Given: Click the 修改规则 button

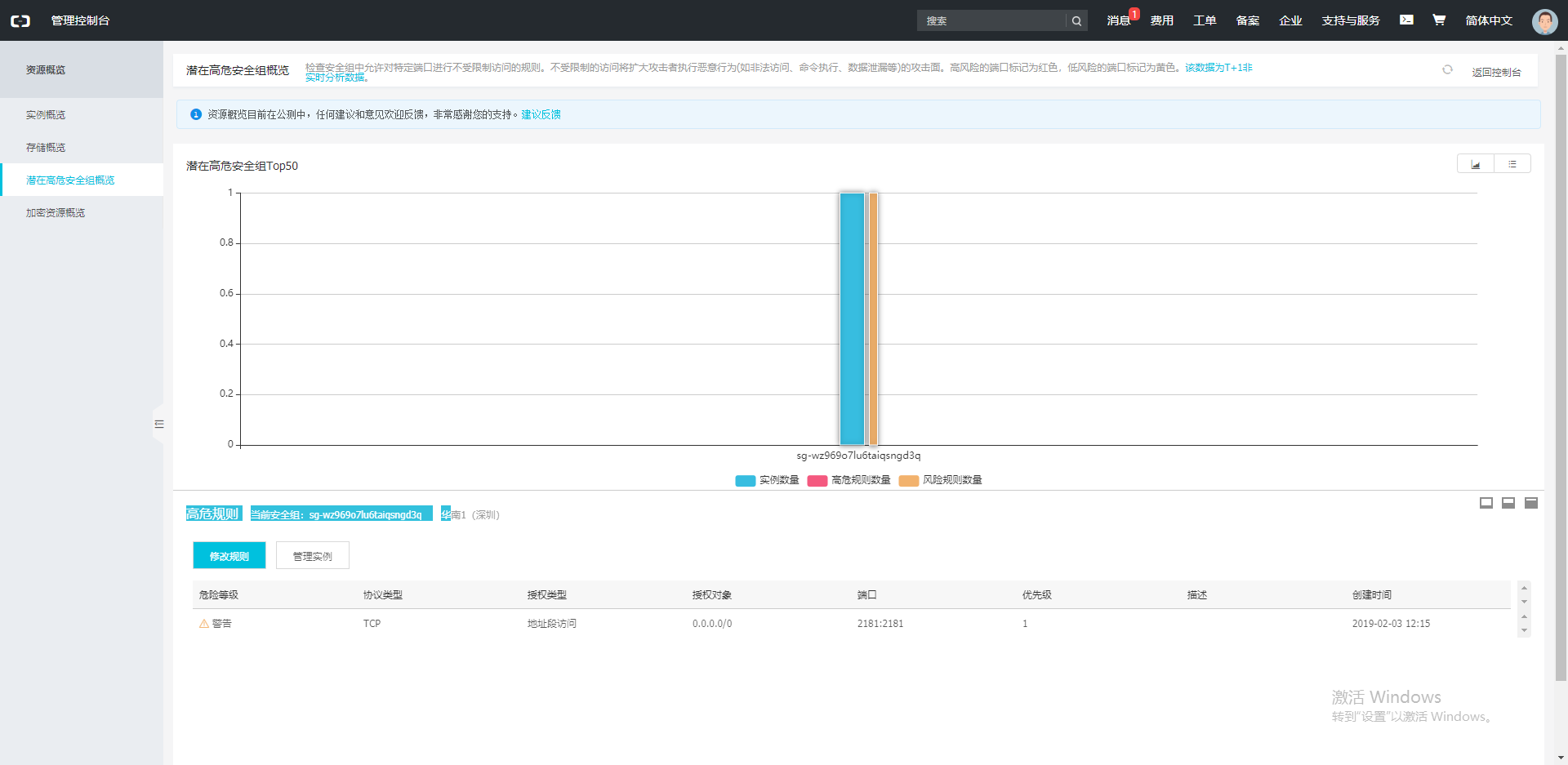Looking at the screenshot, I should pyautogui.click(x=229, y=555).
